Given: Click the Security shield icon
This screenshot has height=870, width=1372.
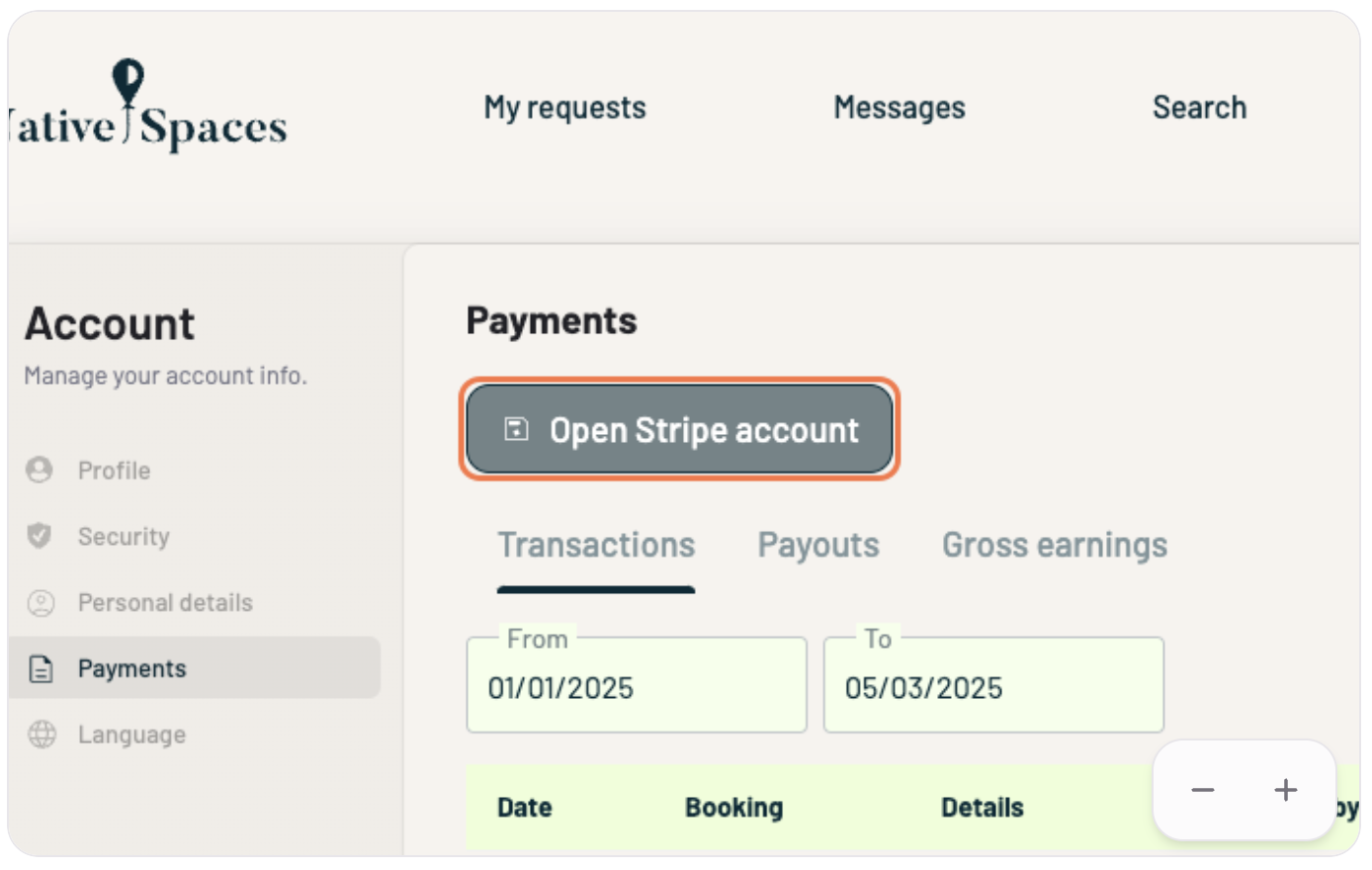Looking at the screenshot, I should (x=40, y=536).
